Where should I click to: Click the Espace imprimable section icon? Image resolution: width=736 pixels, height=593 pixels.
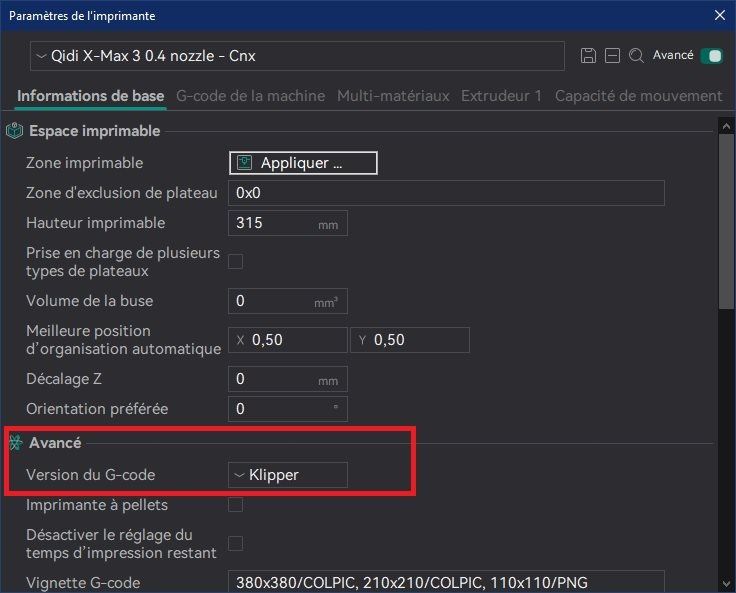(x=15, y=131)
